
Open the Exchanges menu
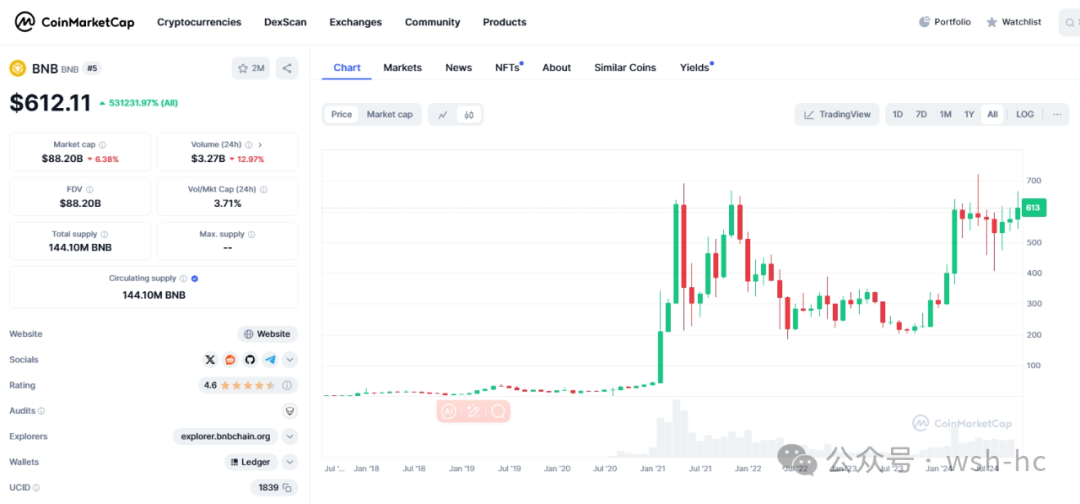[355, 22]
